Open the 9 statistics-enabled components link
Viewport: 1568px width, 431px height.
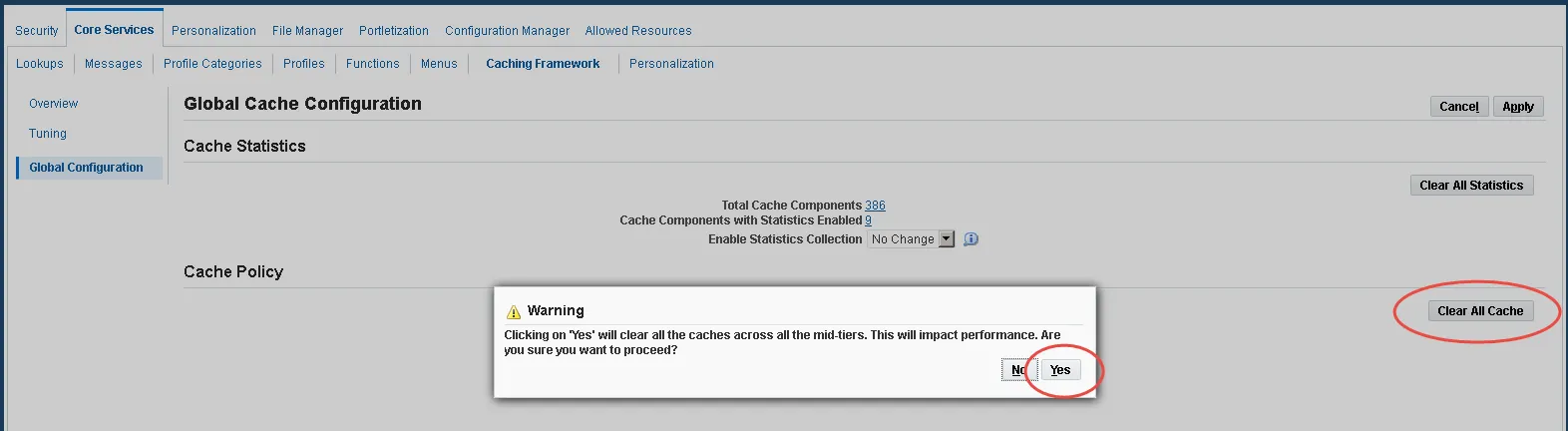[x=868, y=220]
